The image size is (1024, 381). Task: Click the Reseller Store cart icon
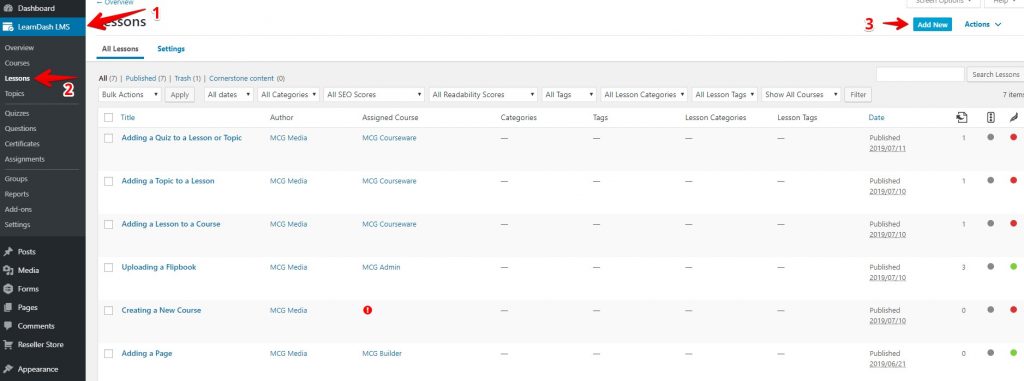click(x=8, y=344)
